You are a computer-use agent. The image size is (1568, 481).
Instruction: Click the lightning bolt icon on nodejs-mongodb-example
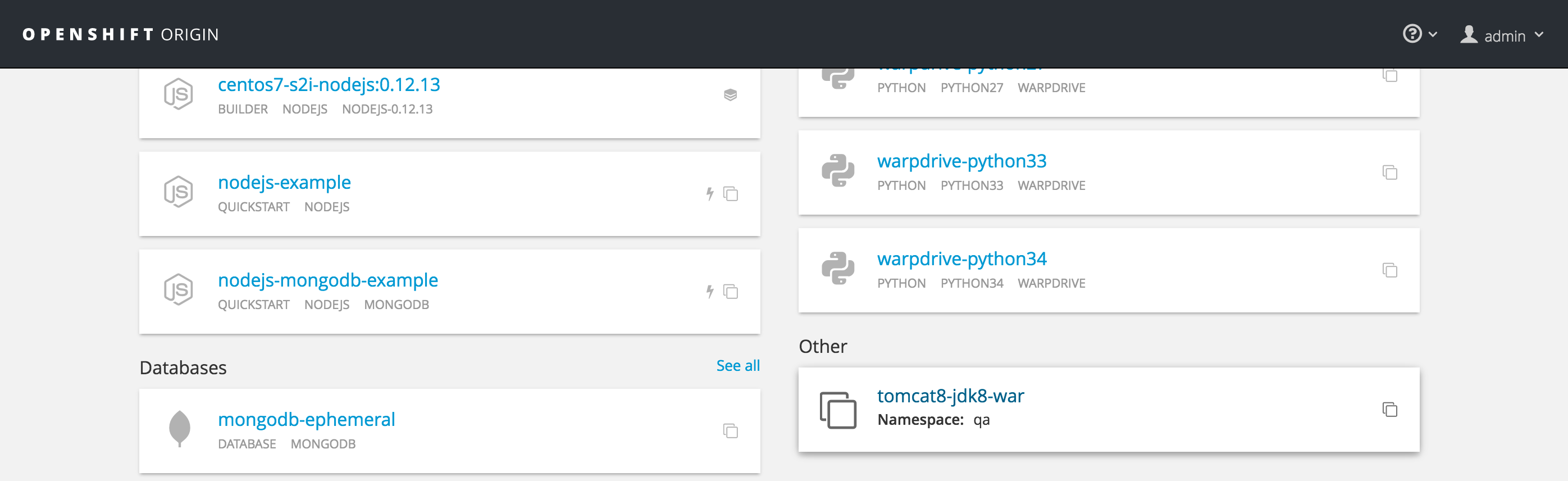tap(710, 292)
